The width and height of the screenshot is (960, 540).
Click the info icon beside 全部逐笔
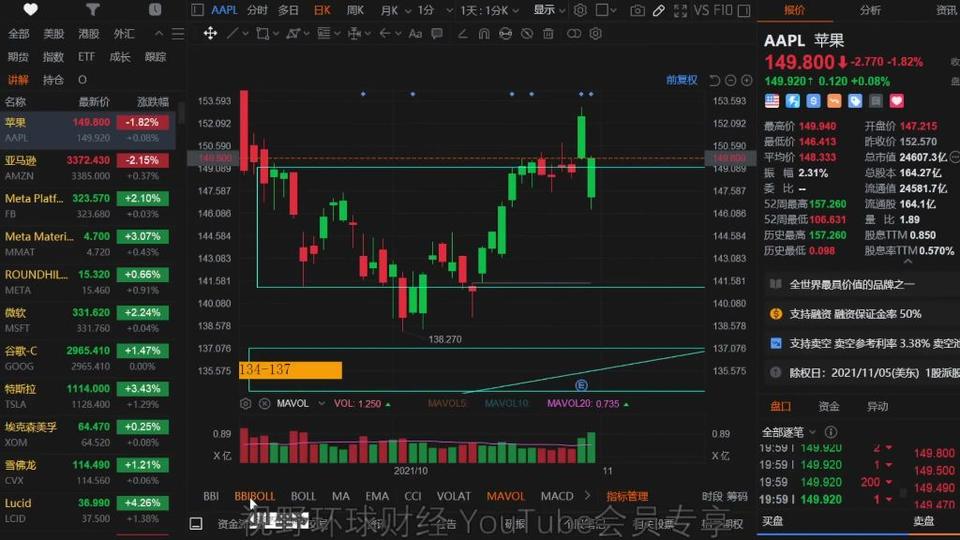pos(831,432)
